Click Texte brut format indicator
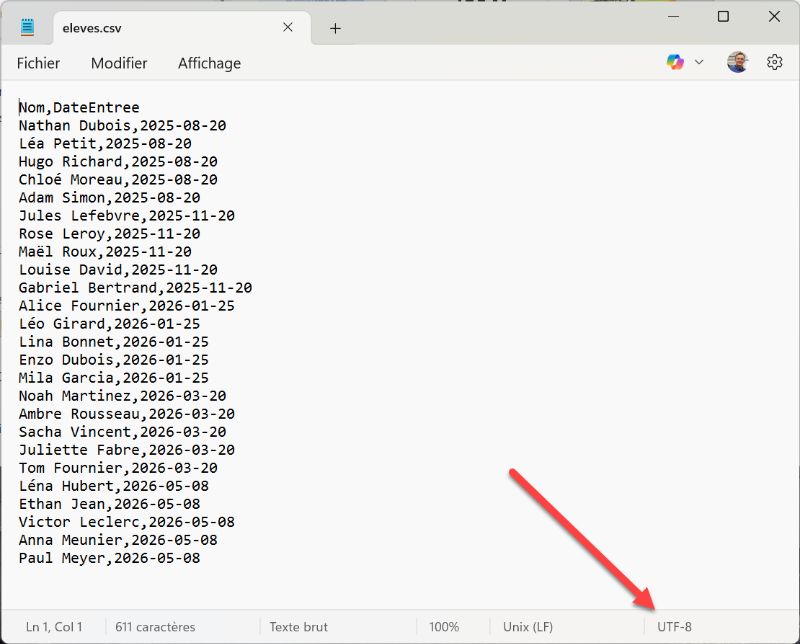 (x=298, y=627)
